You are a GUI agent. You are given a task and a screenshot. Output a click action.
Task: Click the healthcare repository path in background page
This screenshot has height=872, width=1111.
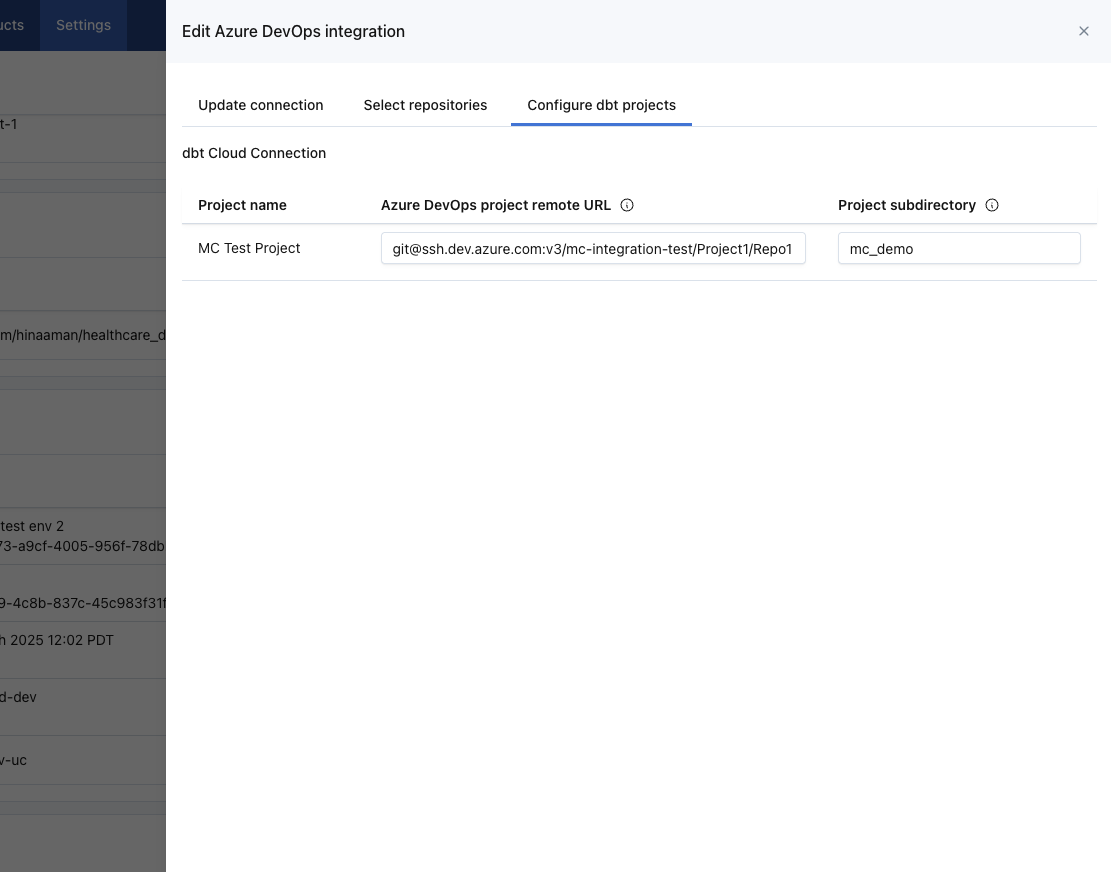coord(83,335)
